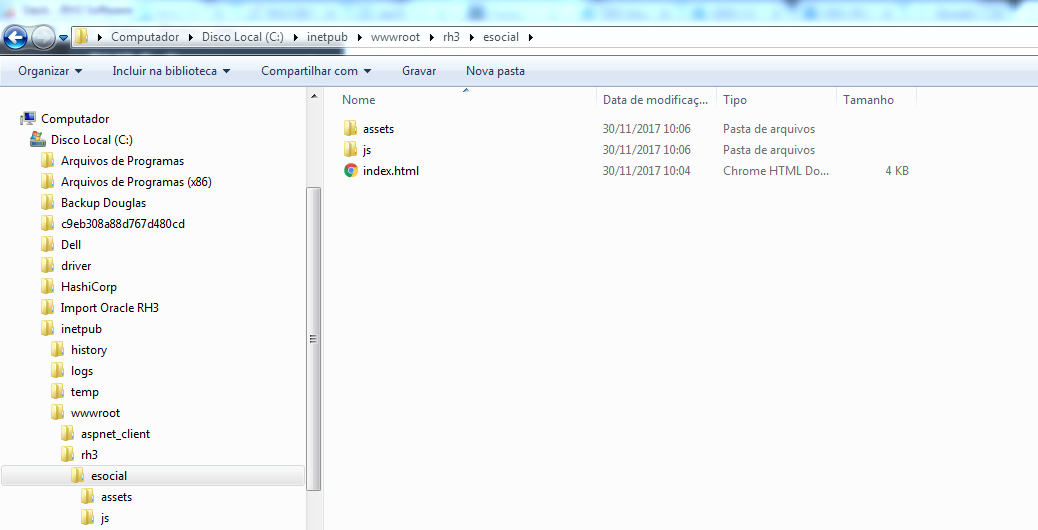
Task: Select the HashiCorp folder in tree
Action: pos(88,287)
